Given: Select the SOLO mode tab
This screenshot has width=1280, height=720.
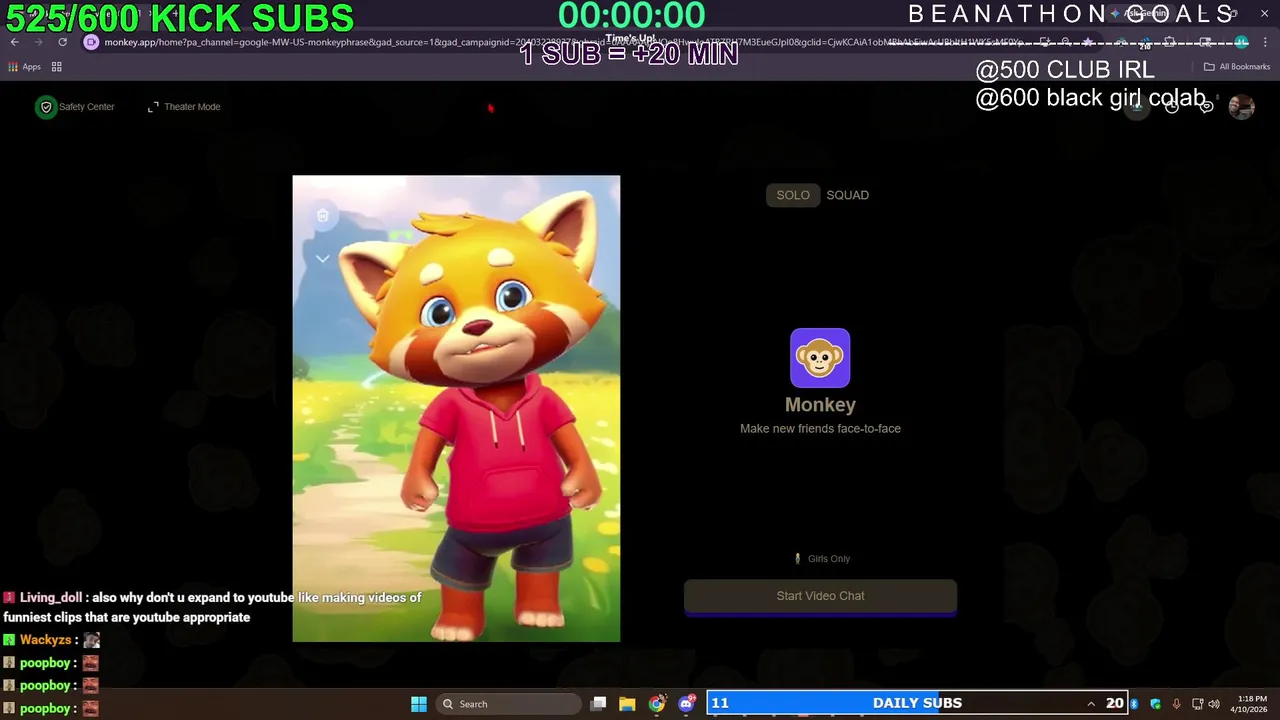Looking at the screenshot, I should coord(793,195).
